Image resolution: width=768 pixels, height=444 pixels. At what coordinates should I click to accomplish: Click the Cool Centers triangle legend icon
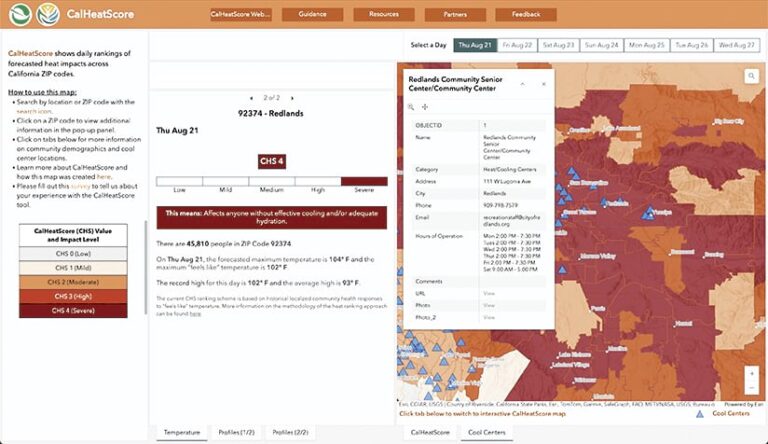click(x=700, y=414)
